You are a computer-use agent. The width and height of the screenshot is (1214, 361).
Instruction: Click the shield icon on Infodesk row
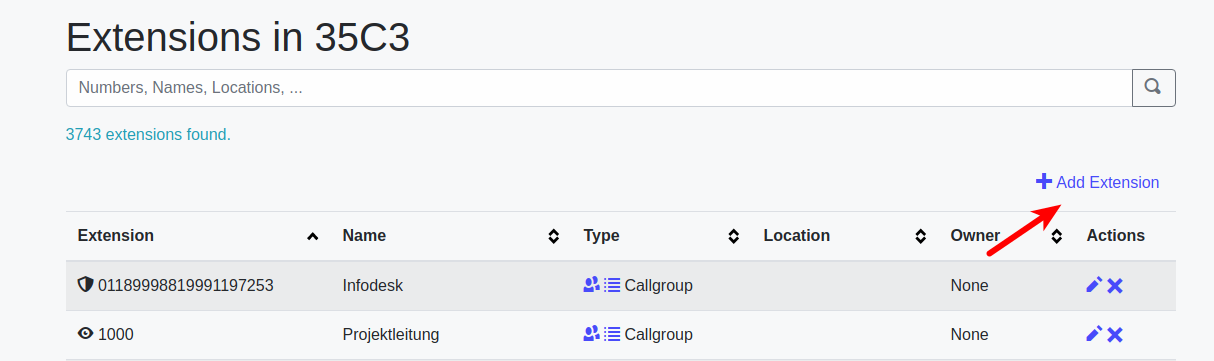[85, 285]
